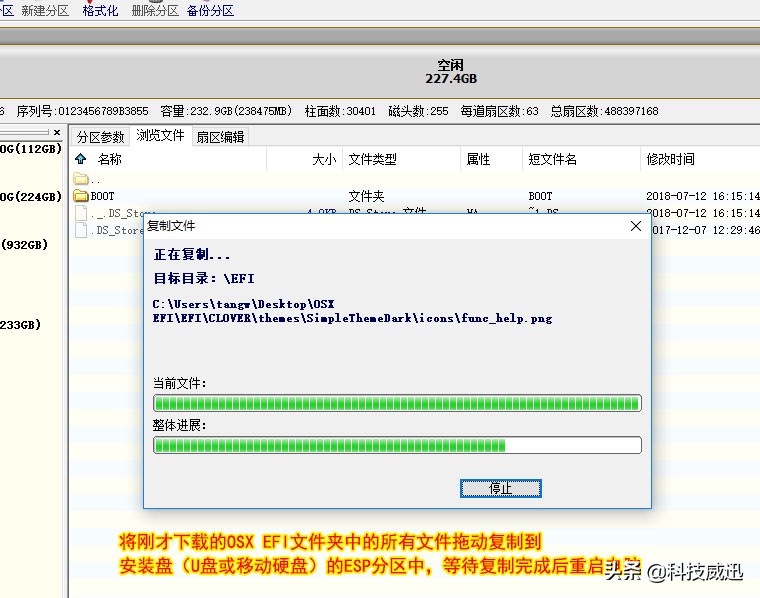Click the BOOT row's 文件夹 type cell
This screenshot has width=760, height=598.
point(366,196)
